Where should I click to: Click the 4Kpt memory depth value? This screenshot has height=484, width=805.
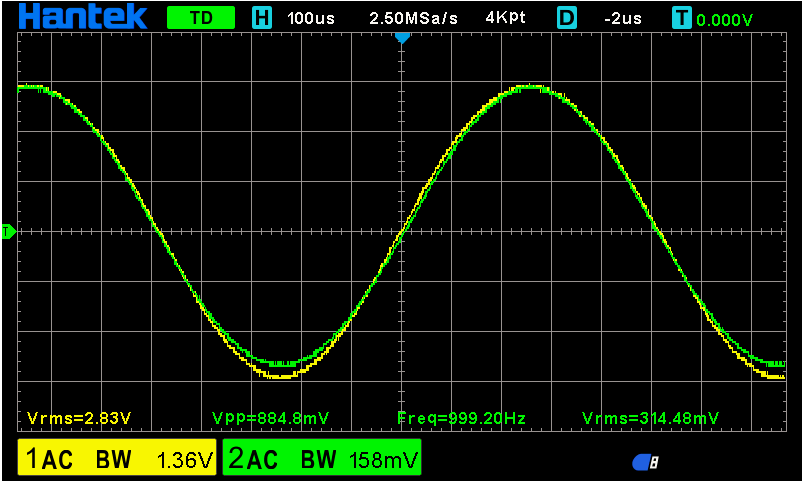tap(505, 18)
